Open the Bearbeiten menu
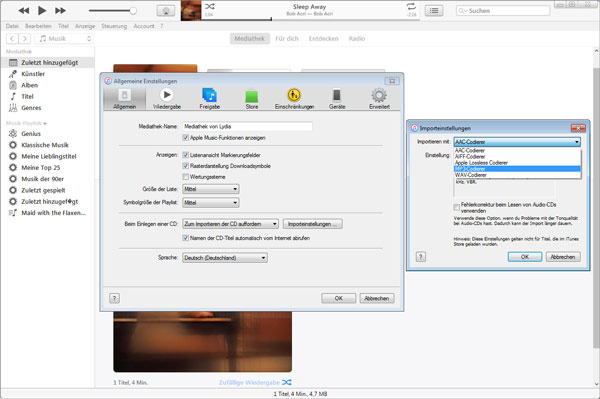The height and width of the screenshot is (399, 600). coord(38,26)
